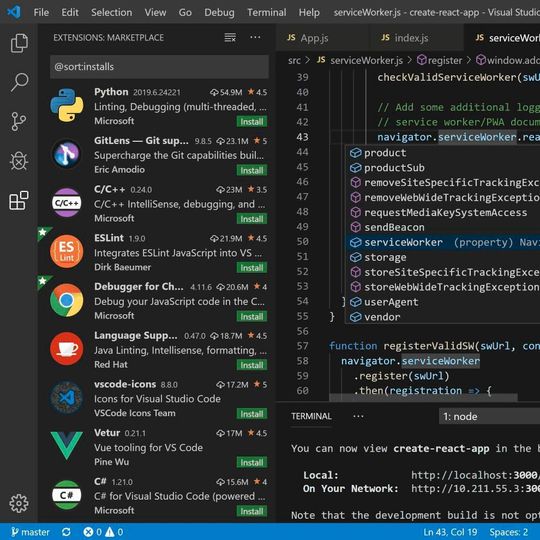
Task: Select the product autocomplete suggestion
Action: tap(444, 153)
